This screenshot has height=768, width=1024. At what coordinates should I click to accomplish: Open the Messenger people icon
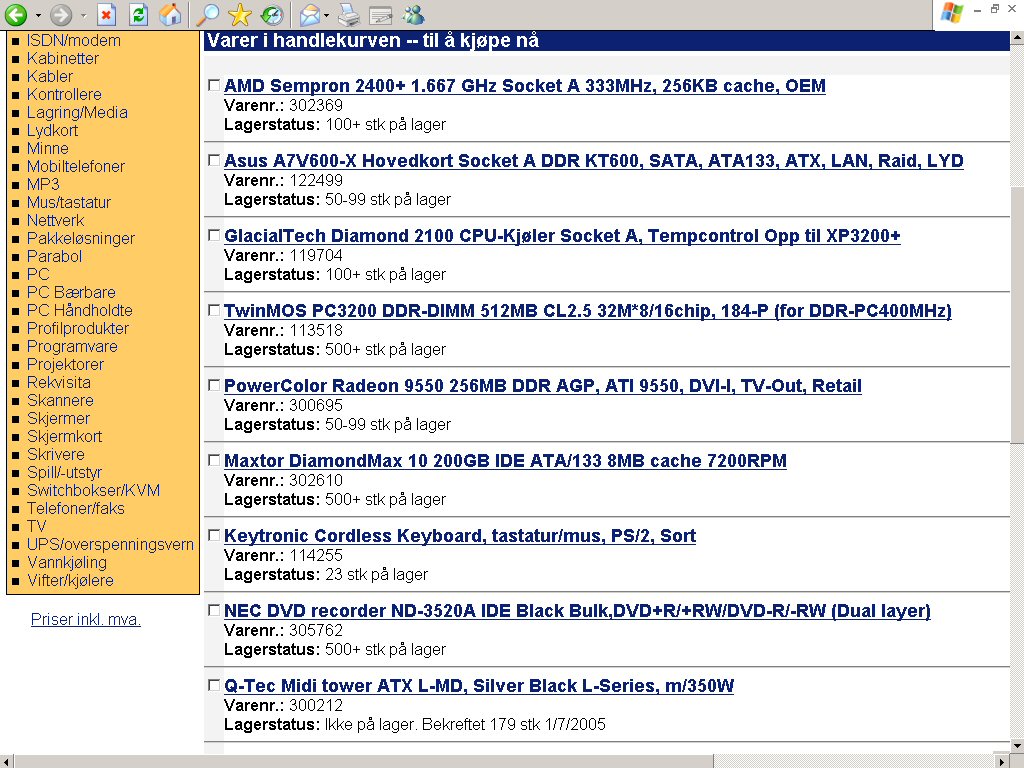(413, 14)
